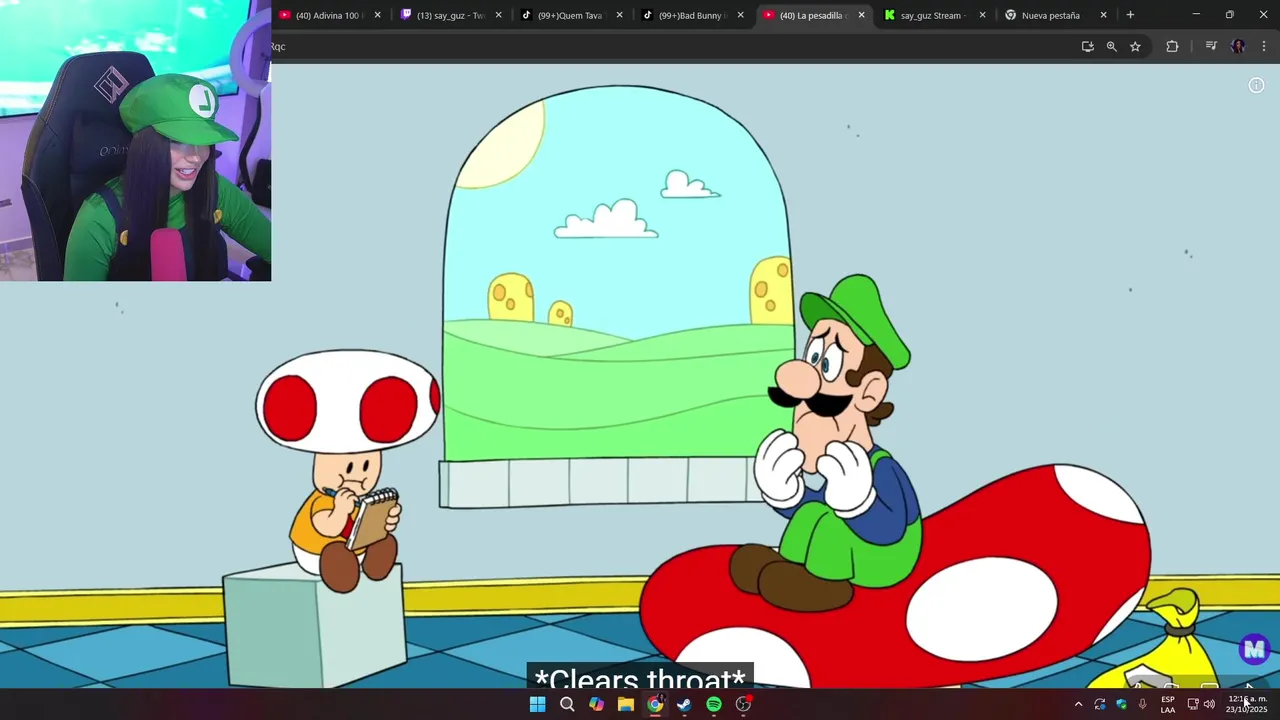This screenshot has height=720, width=1280.
Task: Open Windows Search from taskbar
Action: click(x=567, y=704)
